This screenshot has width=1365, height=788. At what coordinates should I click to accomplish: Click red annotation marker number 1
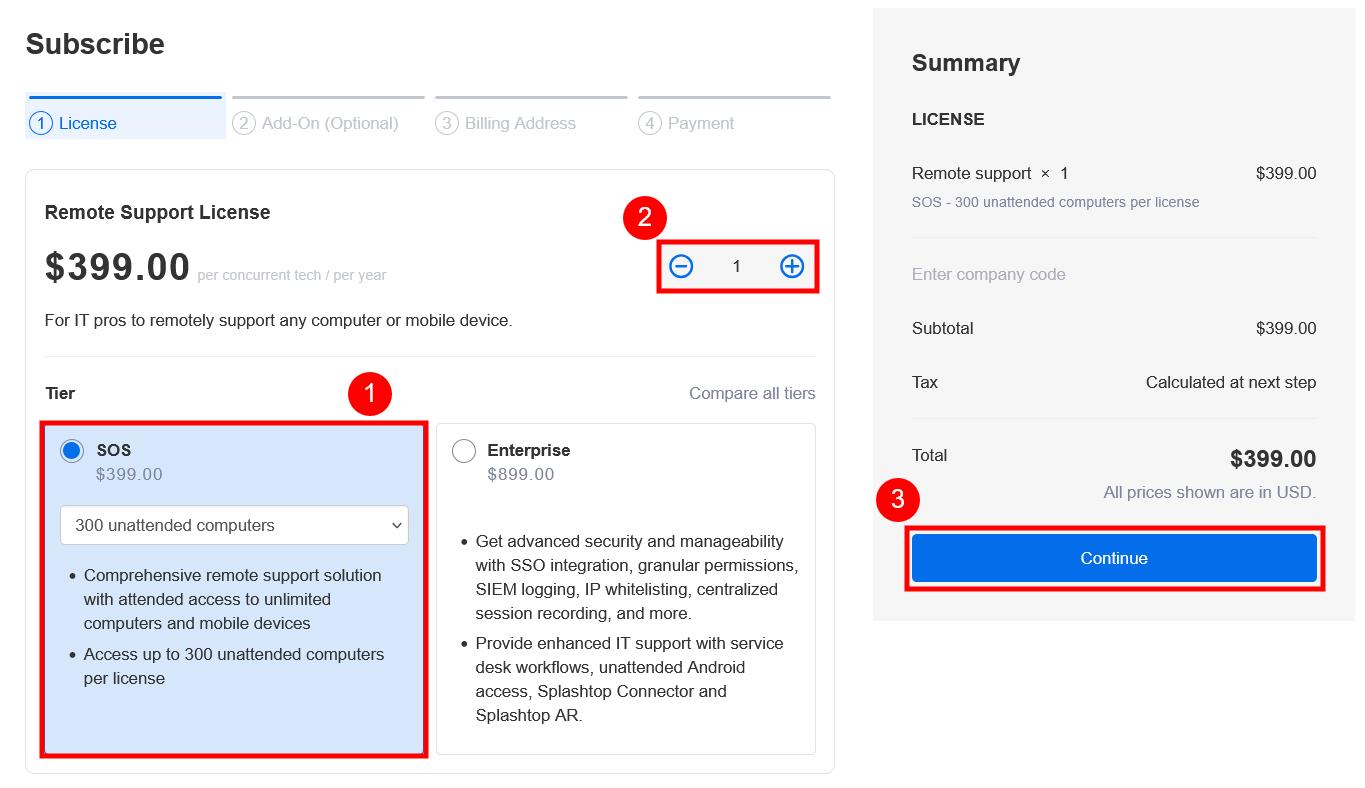pyautogui.click(x=370, y=394)
